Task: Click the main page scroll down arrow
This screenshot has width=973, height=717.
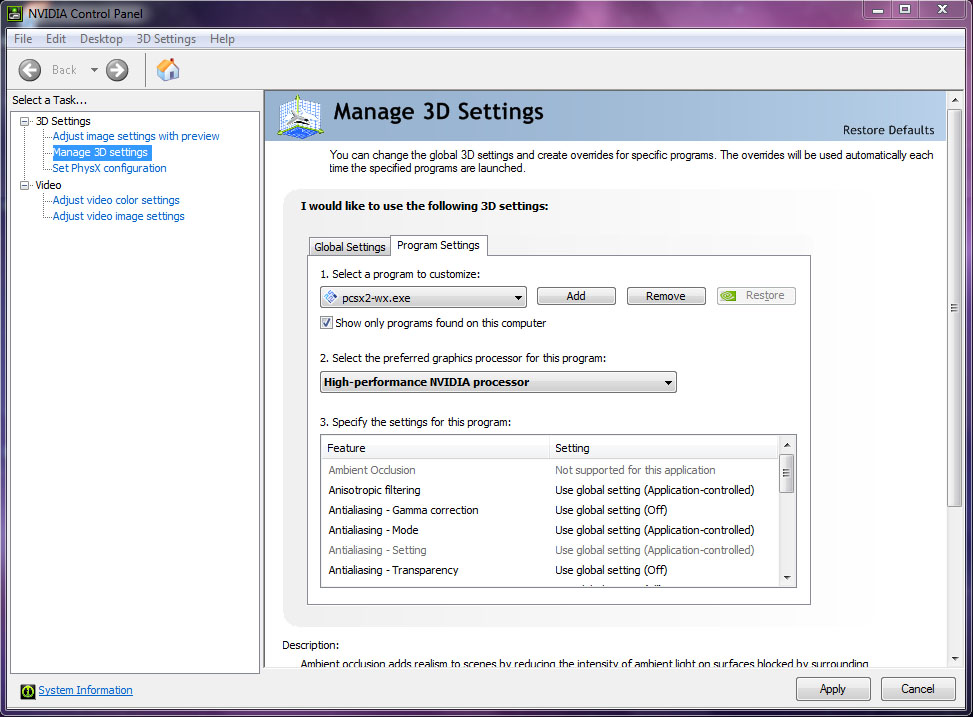Action: pos(954,659)
